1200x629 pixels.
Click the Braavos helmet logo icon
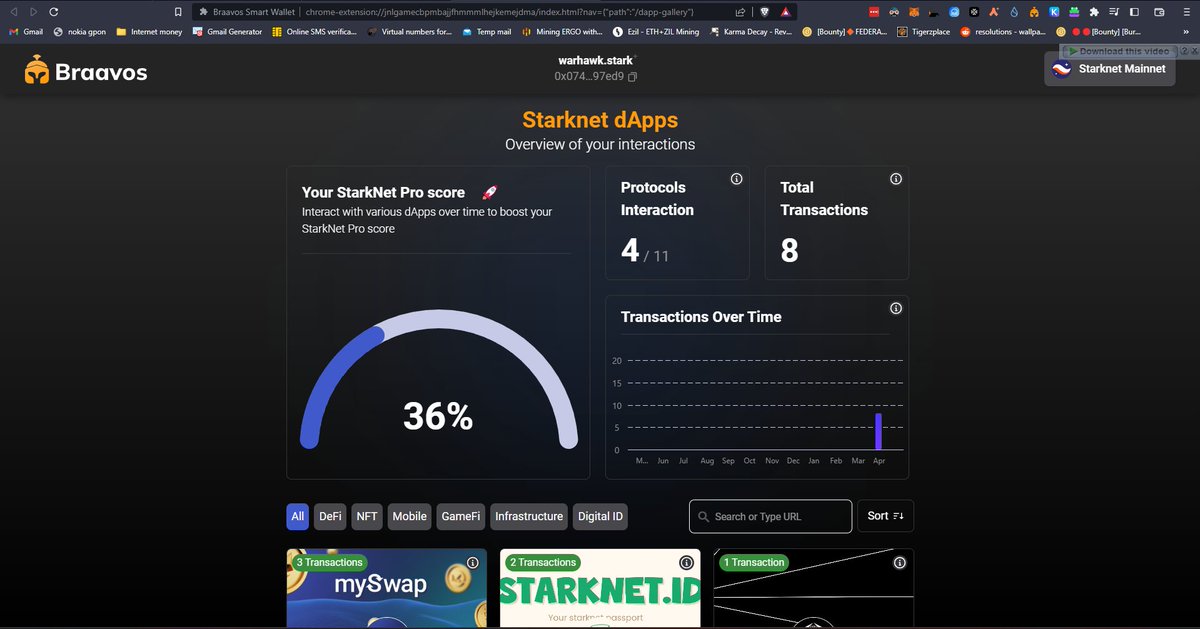point(36,71)
